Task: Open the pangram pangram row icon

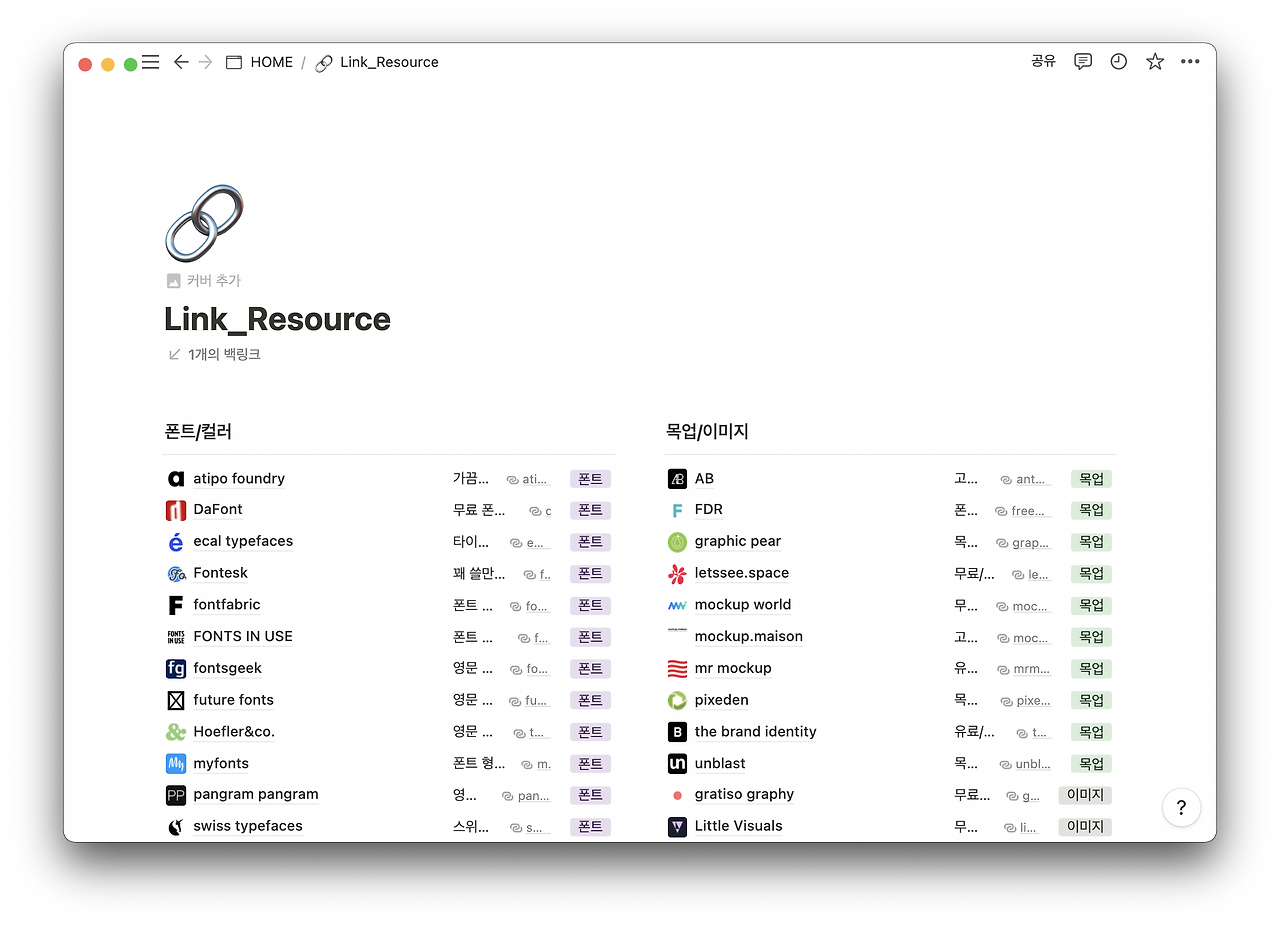Action: [176, 796]
